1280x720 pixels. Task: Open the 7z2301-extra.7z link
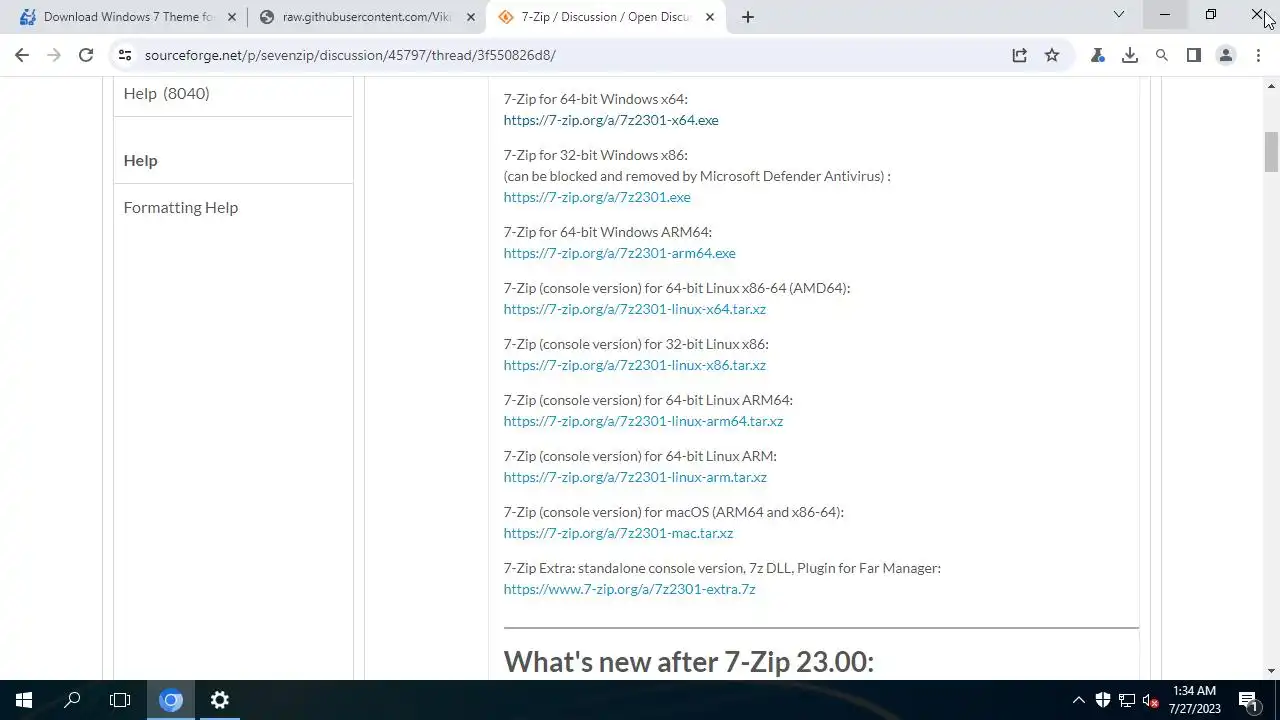coord(629,589)
